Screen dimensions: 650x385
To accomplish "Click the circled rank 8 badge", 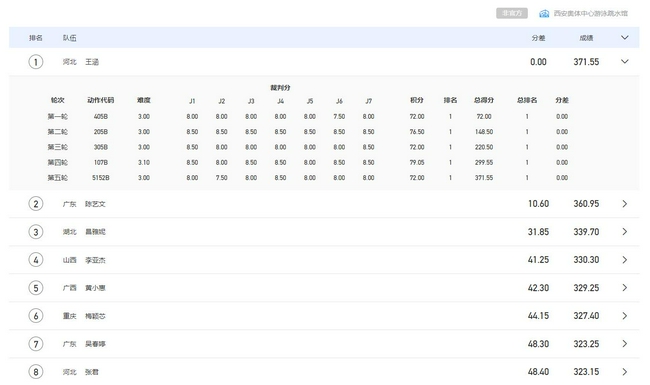I will 36,372.
